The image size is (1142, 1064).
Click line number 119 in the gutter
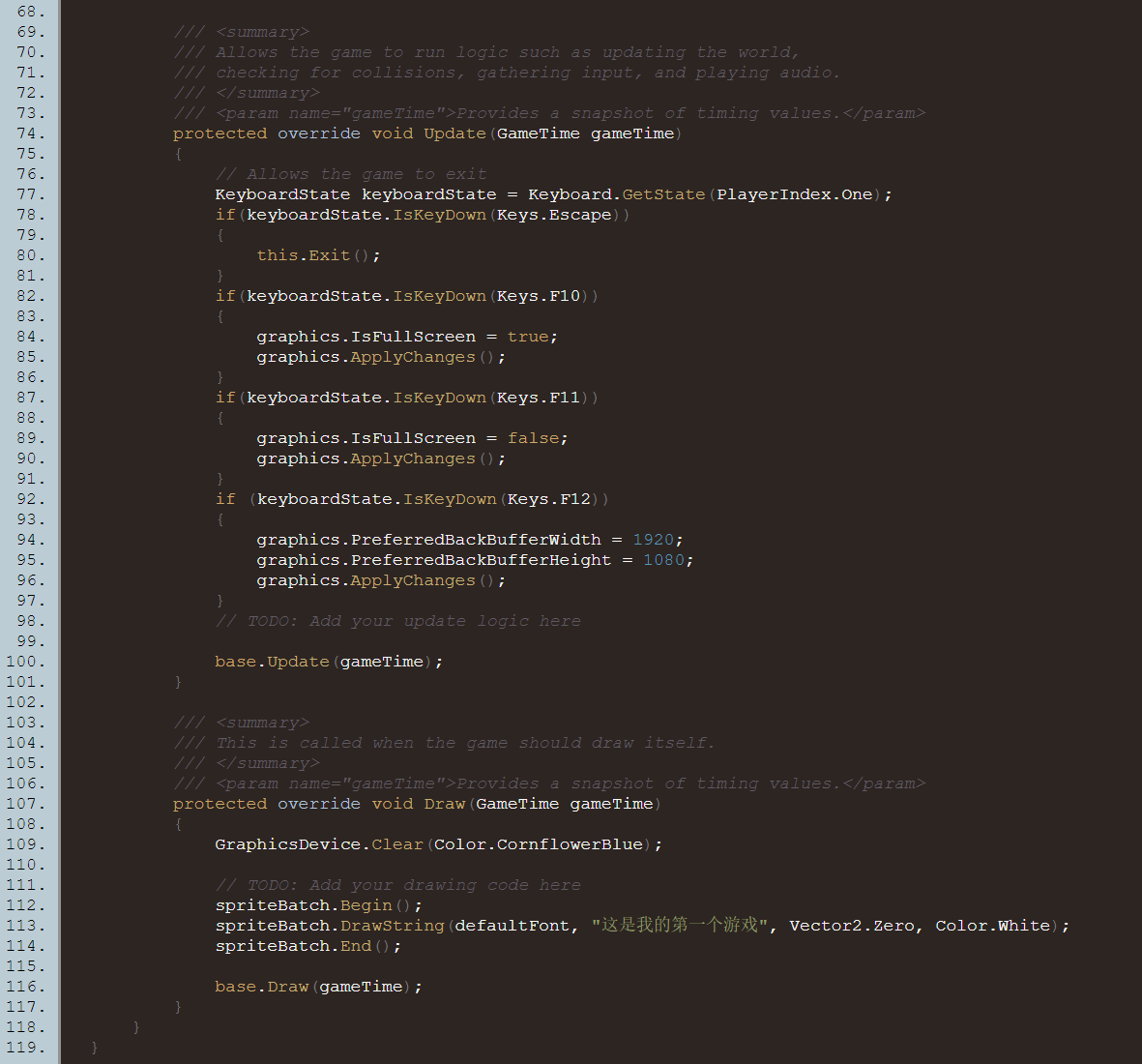[x=25, y=1048]
